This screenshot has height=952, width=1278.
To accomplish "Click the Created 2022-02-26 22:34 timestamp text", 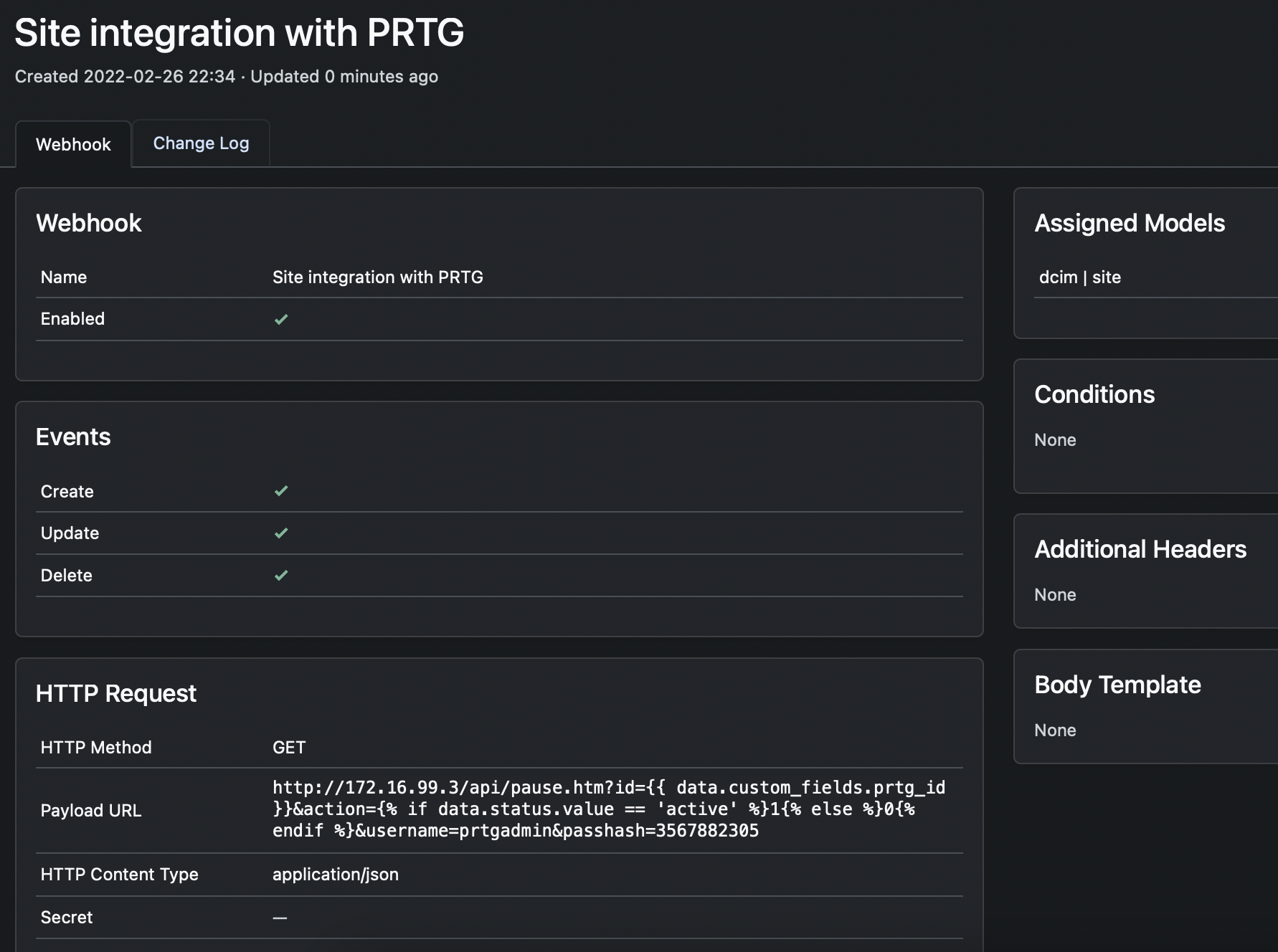I will pyautogui.click(x=125, y=77).
